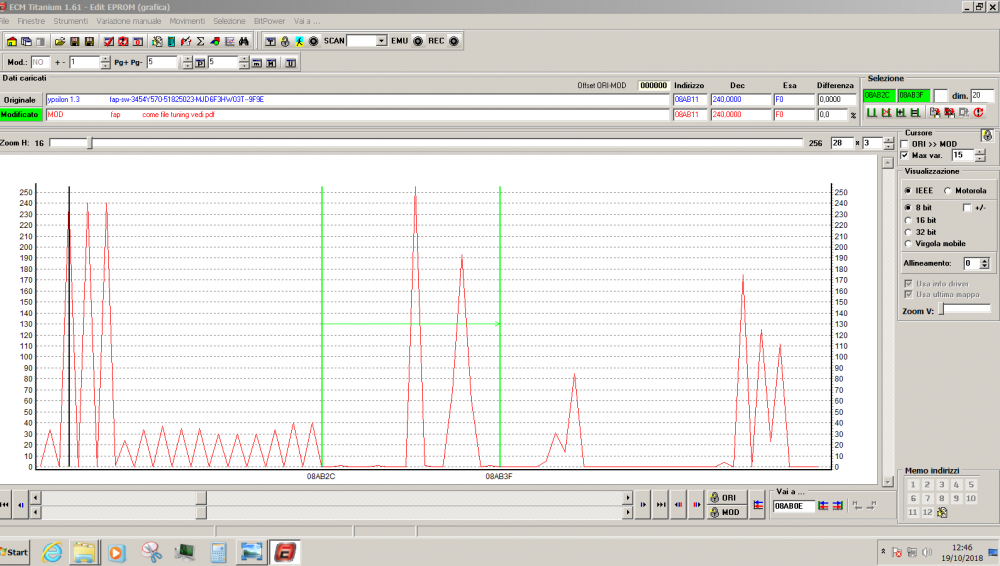Open the SCAN dropdown list
1000x566 pixels.
[x=380, y=41]
